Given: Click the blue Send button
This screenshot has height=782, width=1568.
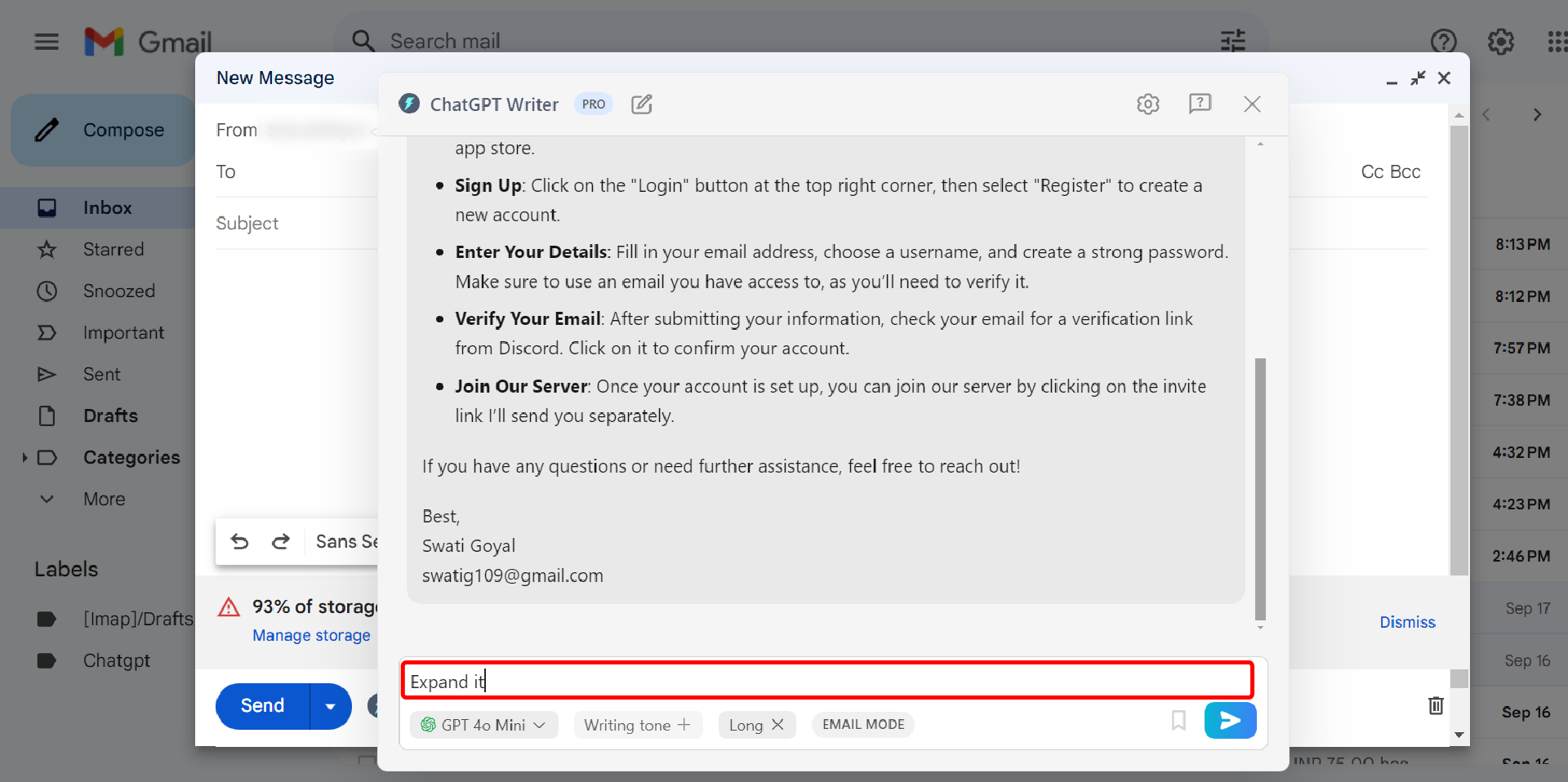Looking at the screenshot, I should click(262, 706).
